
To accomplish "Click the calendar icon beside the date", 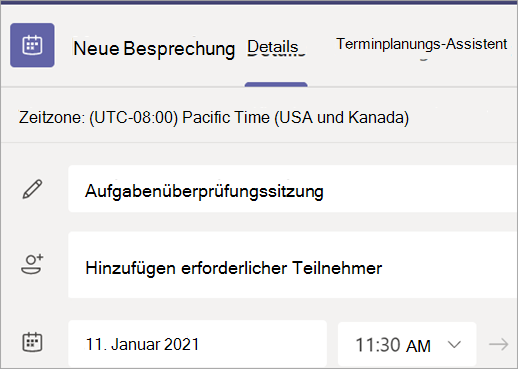I will click(32, 342).
